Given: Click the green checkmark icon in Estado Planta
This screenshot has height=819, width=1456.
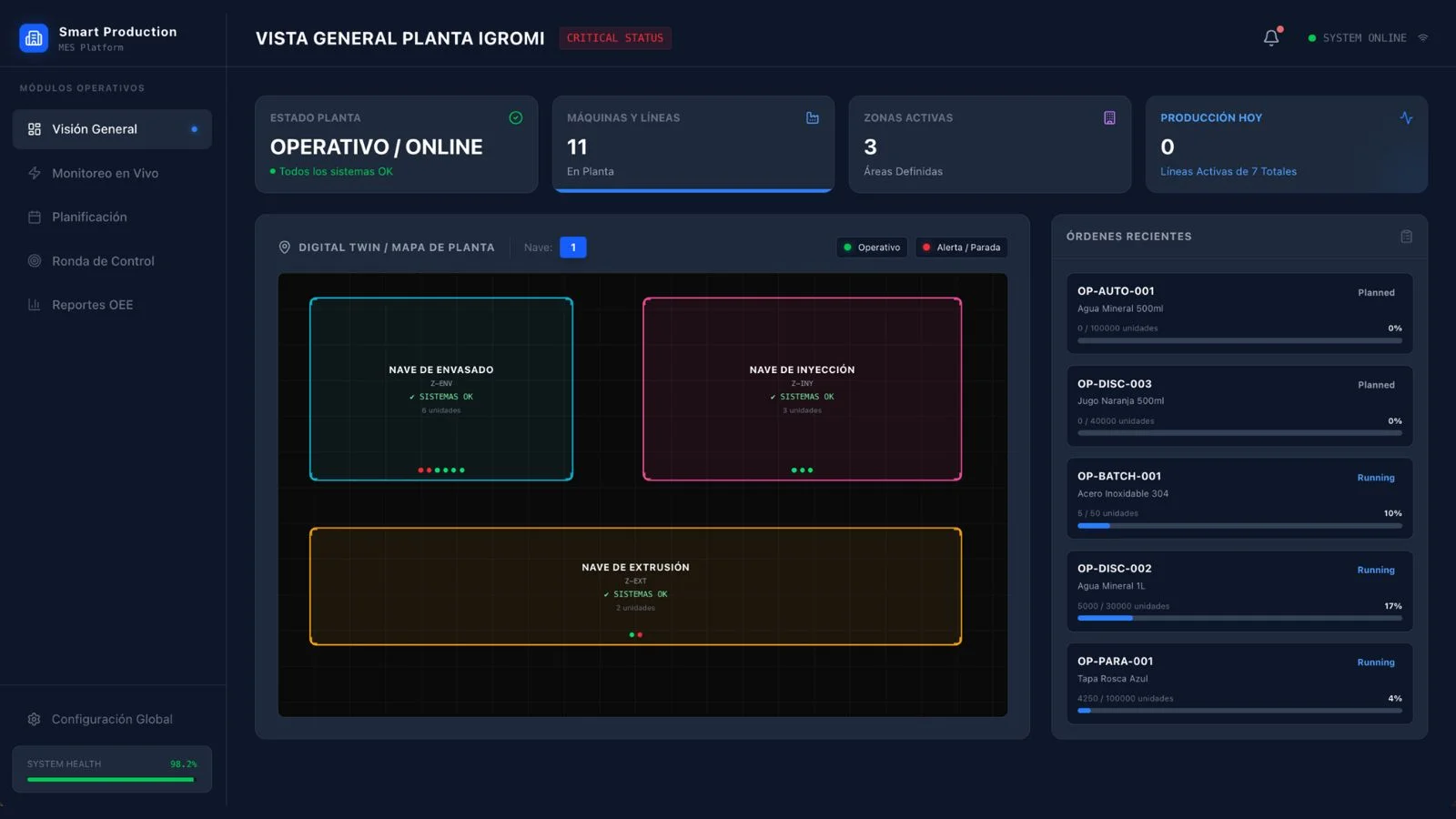Looking at the screenshot, I should pos(516,118).
